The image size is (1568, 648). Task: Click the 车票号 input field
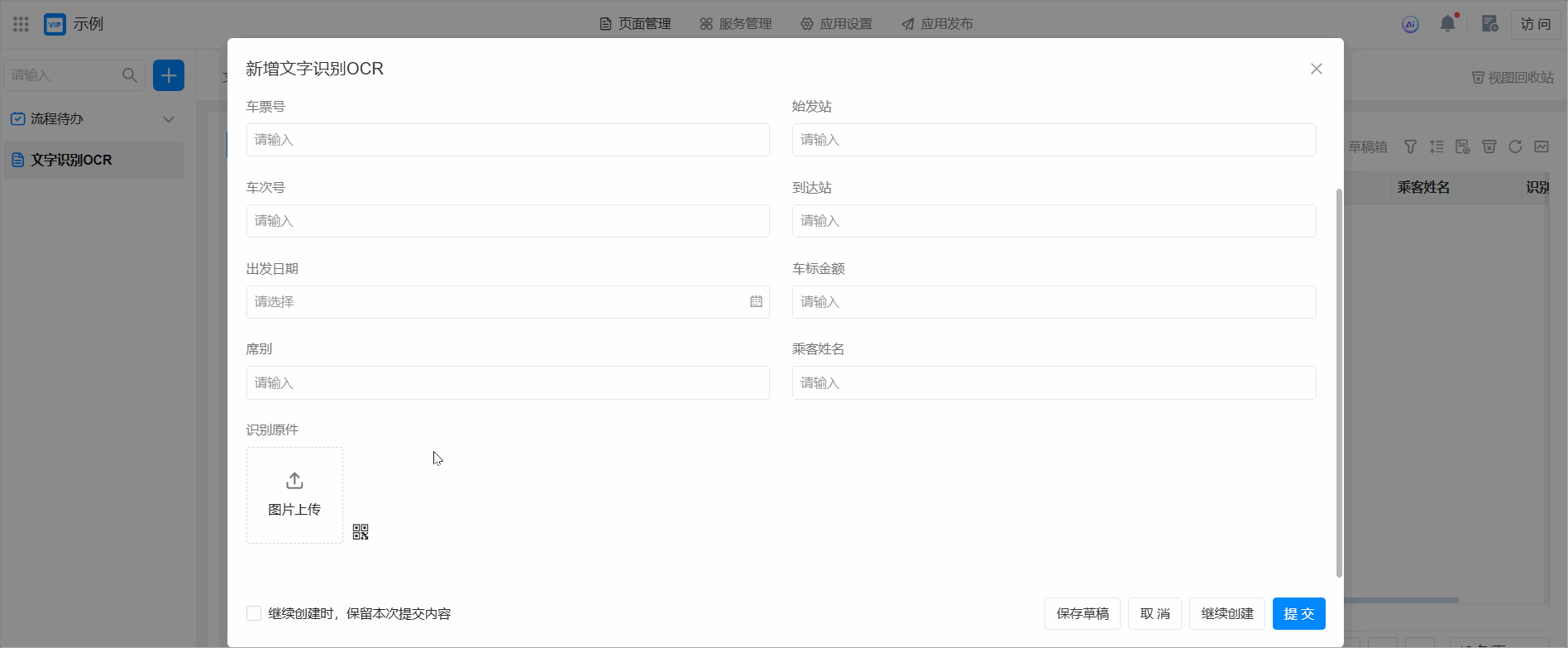point(508,140)
